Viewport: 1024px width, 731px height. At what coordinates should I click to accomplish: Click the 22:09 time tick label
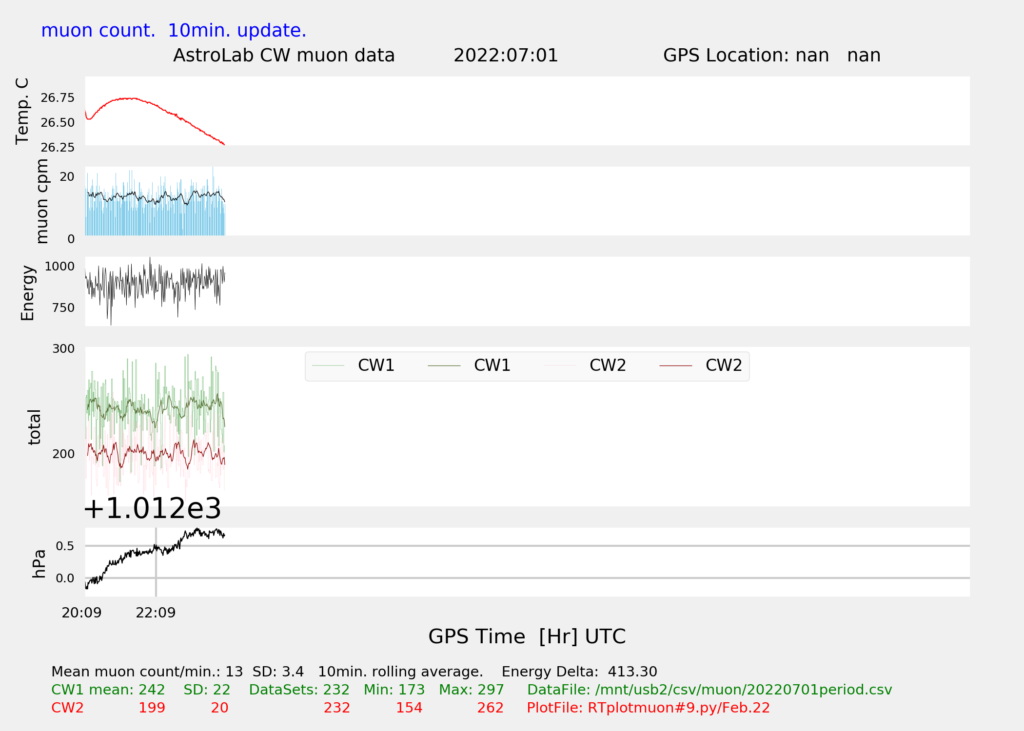(155, 613)
